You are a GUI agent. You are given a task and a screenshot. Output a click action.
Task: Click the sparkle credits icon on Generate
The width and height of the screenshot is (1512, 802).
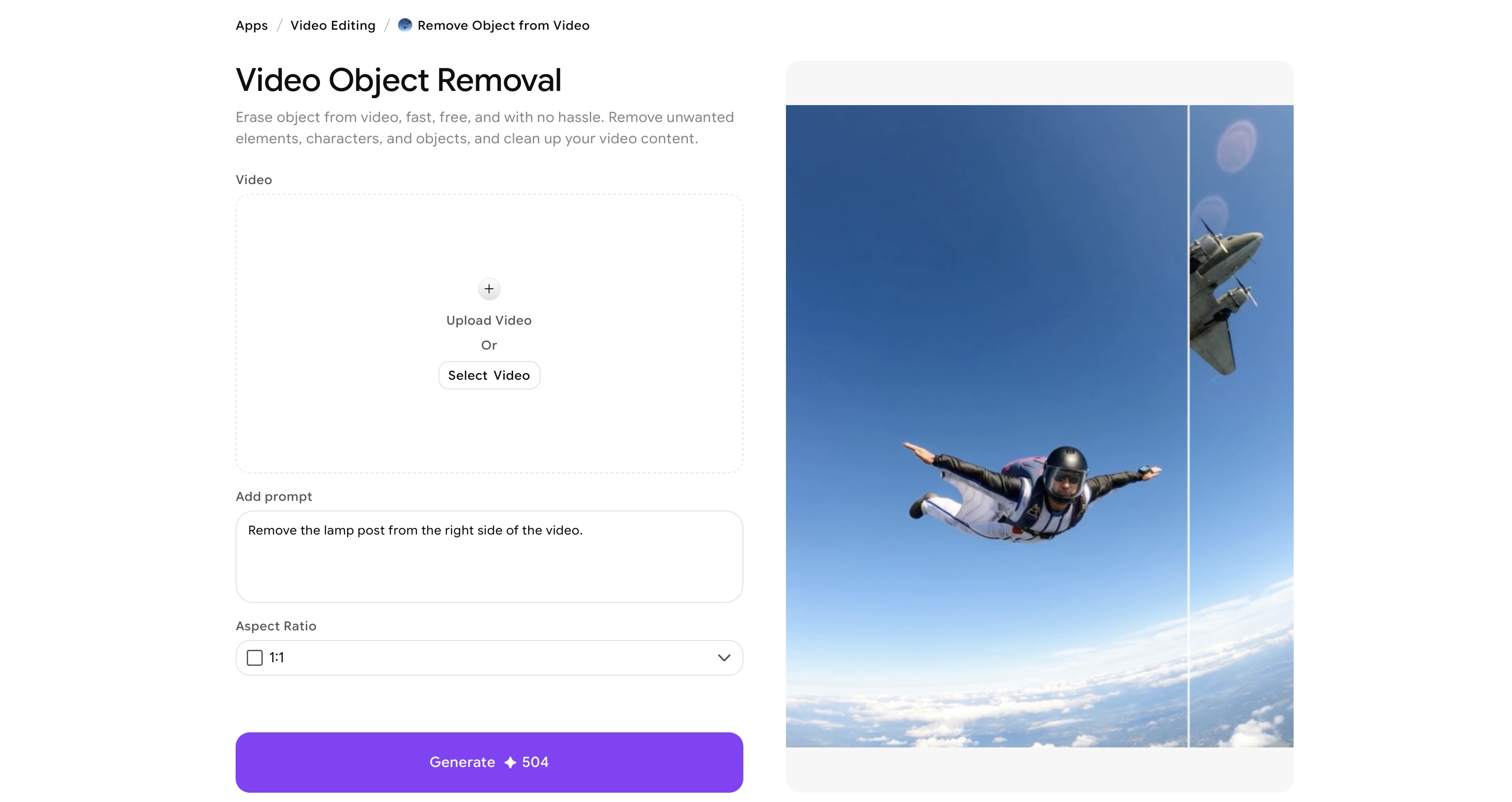510,762
